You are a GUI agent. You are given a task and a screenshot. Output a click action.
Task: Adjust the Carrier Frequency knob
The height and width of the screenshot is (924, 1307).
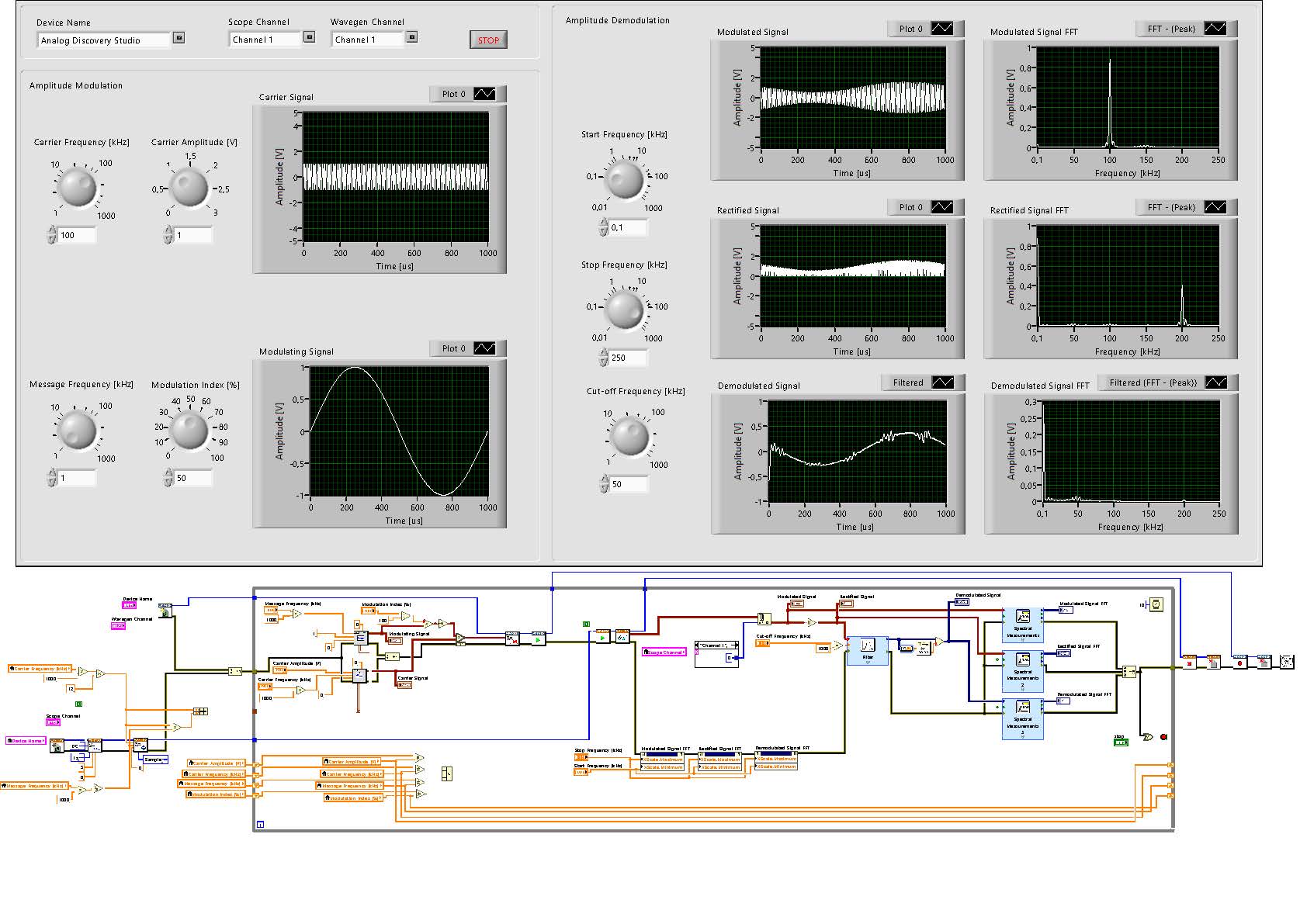pyautogui.click(x=78, y=189)
